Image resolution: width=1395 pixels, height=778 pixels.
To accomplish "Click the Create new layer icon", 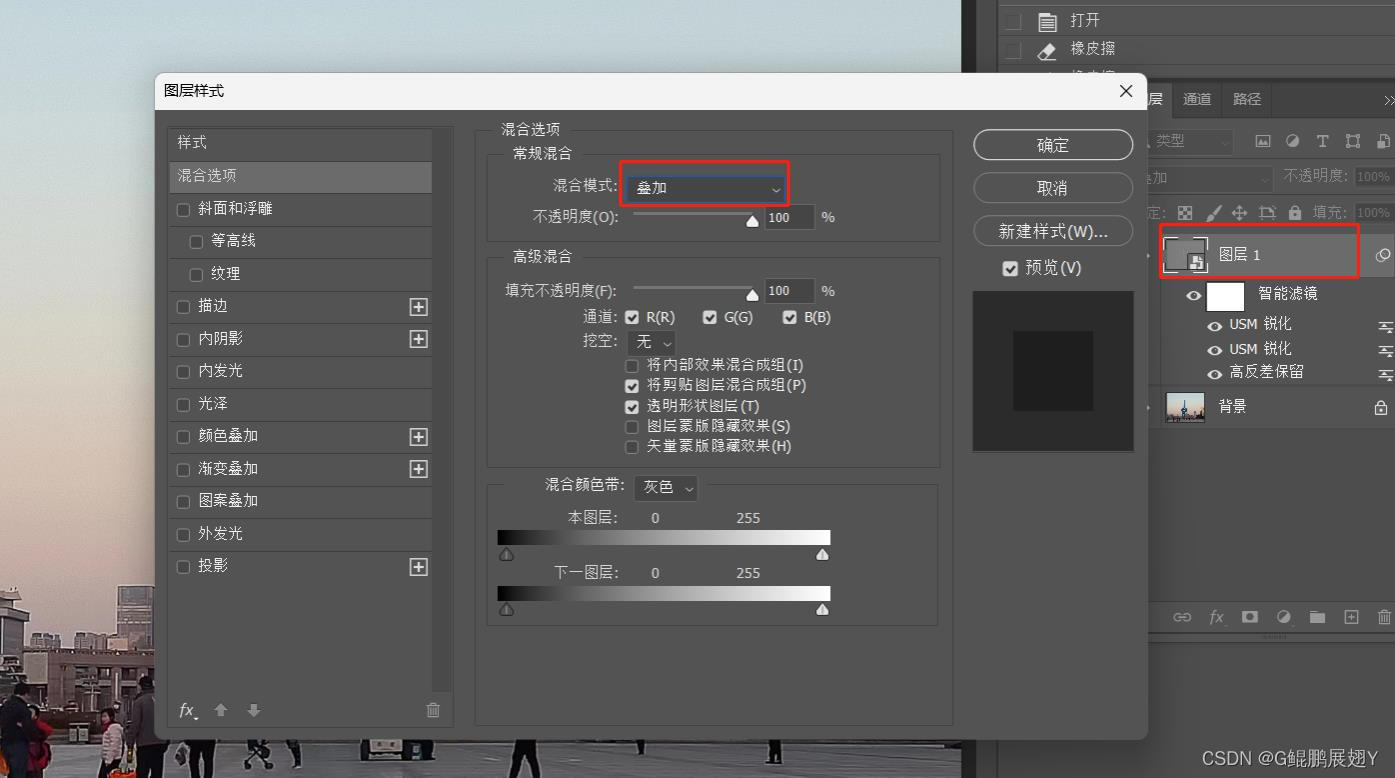I will click(x=1349, y=617).
